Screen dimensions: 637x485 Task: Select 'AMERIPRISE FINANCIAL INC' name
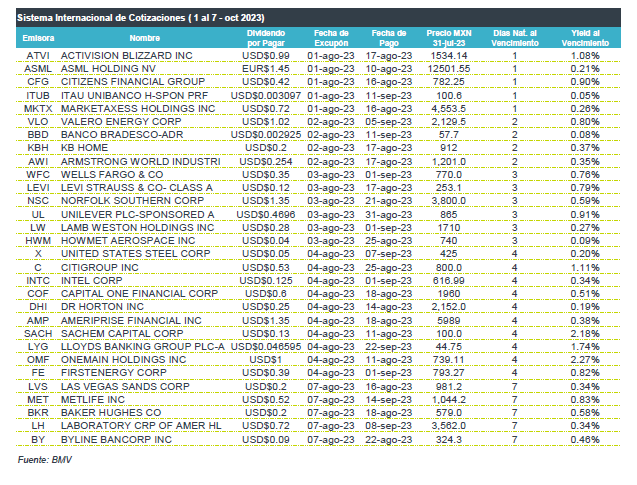pyautogui.click(x=131, y=321)
